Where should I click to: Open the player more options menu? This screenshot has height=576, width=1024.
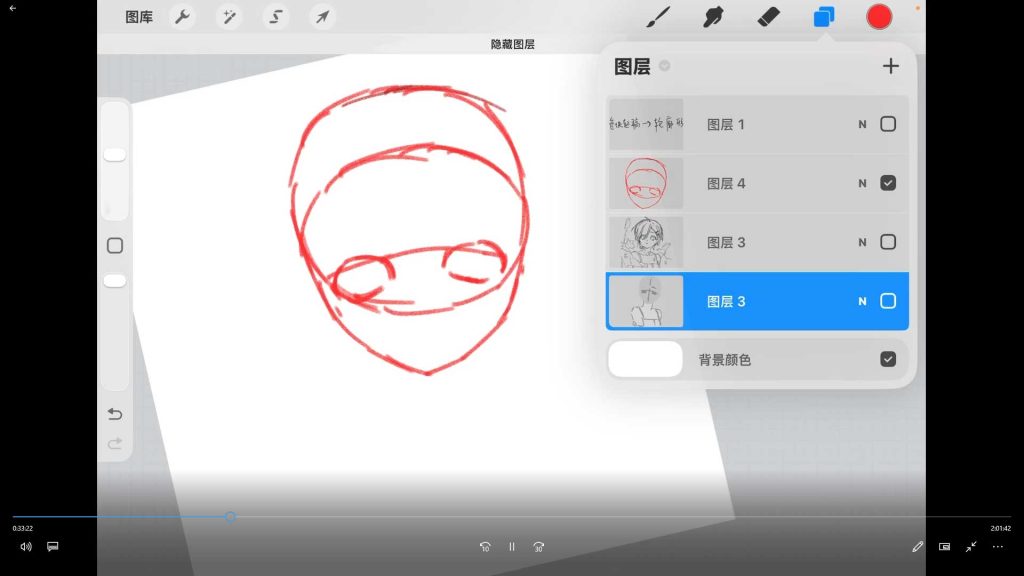point(998,547)
